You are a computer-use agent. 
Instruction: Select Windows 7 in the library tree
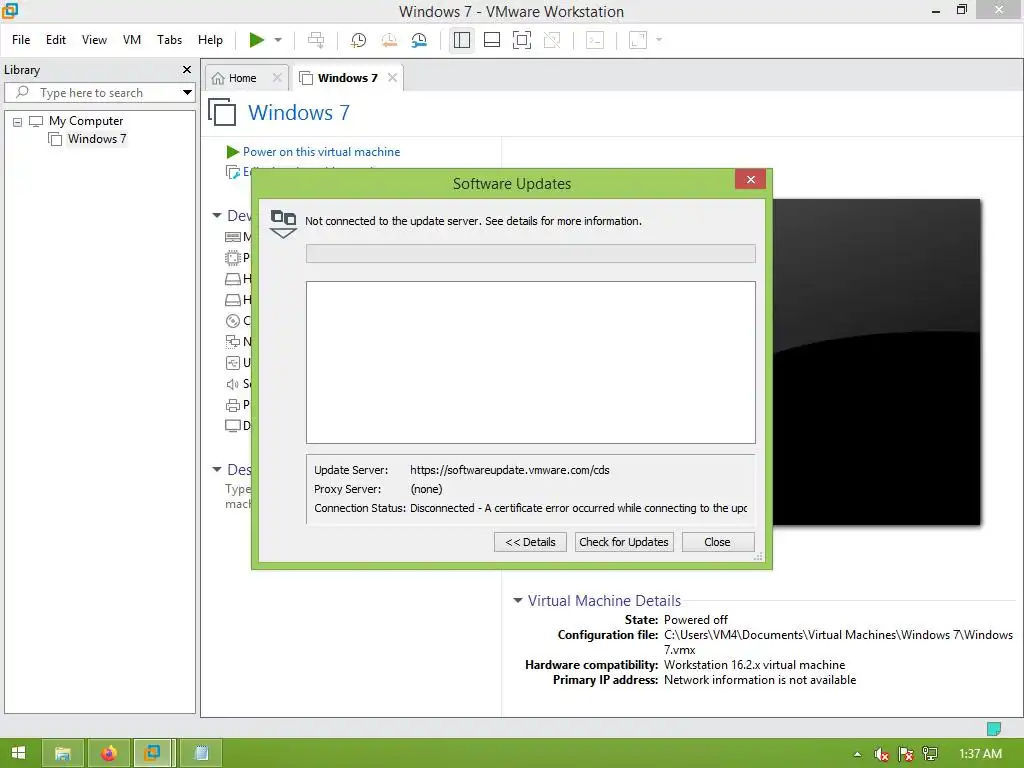pyautogui.click(x=97, y=138)
